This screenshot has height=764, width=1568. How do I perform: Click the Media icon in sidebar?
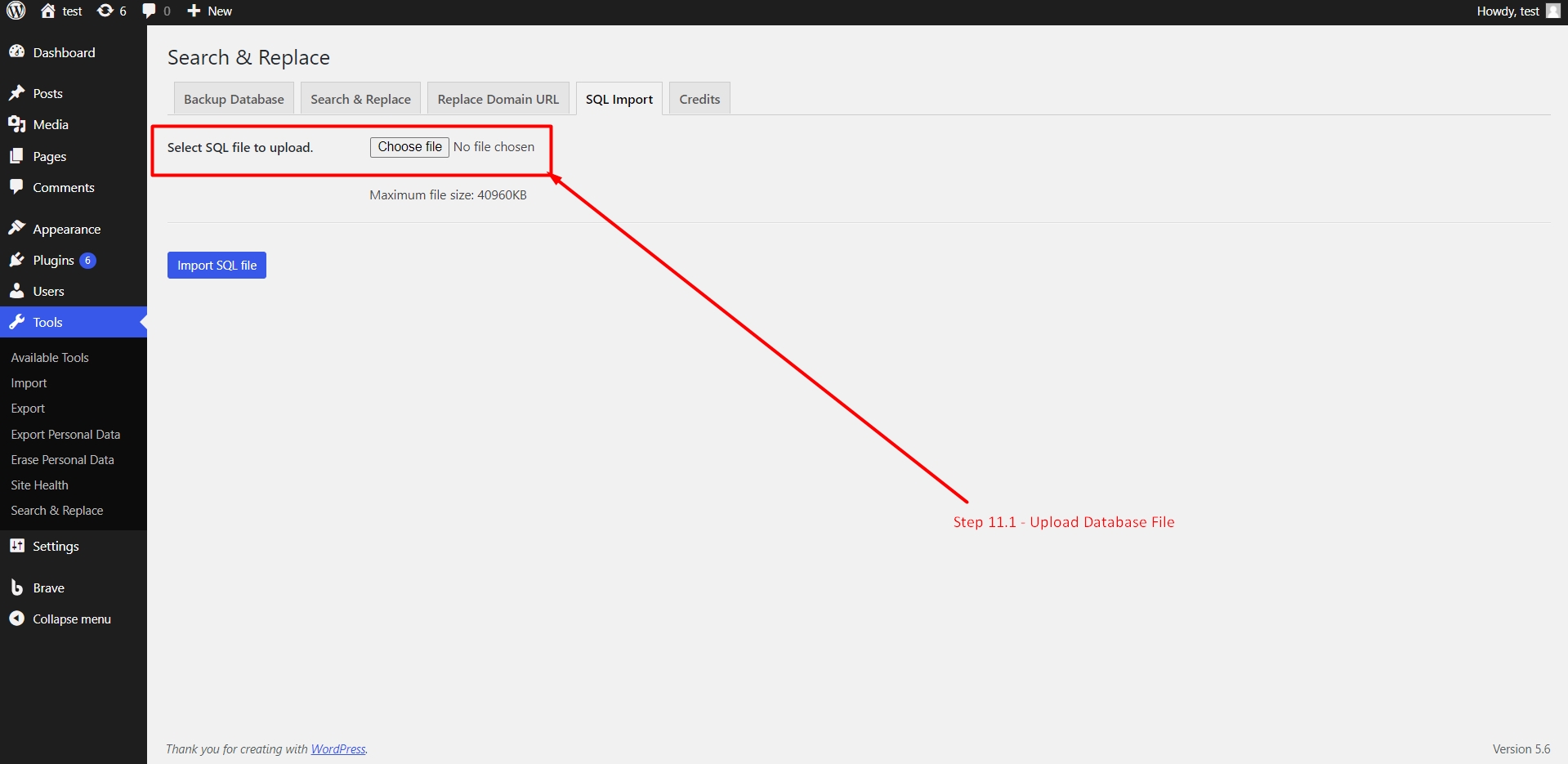16,124
